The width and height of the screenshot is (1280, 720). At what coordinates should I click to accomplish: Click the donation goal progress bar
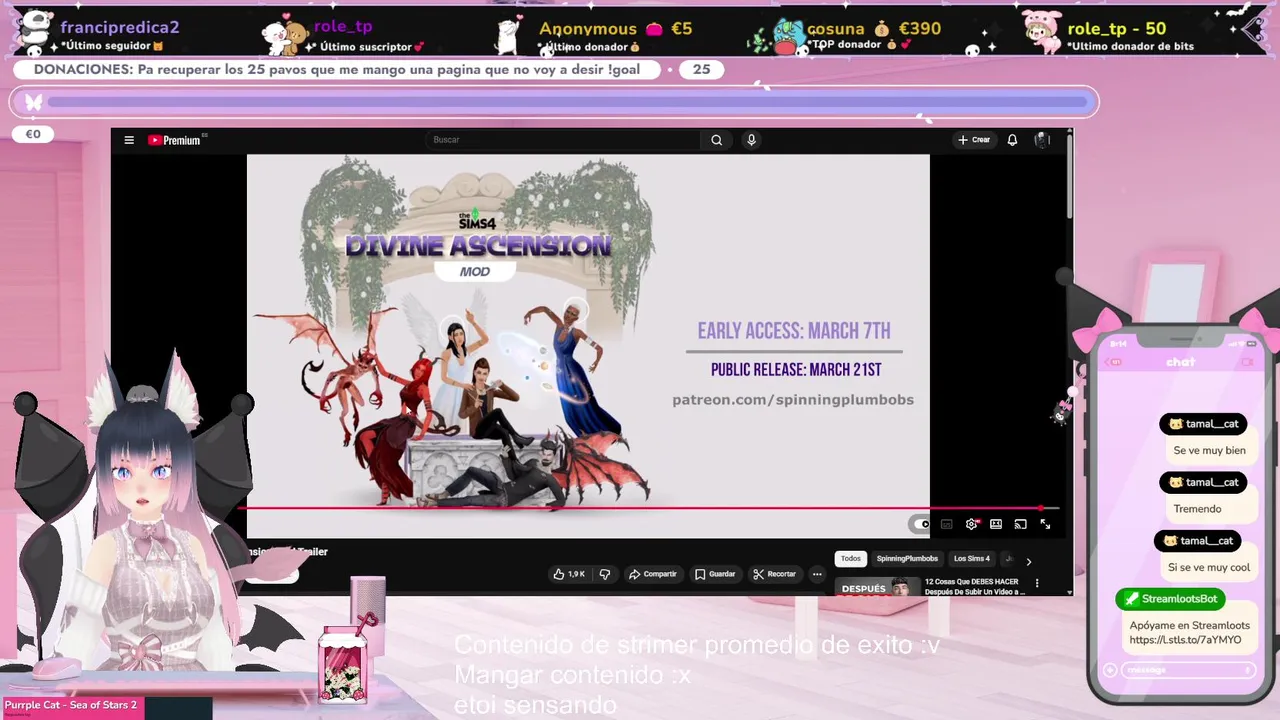point(554,102)
